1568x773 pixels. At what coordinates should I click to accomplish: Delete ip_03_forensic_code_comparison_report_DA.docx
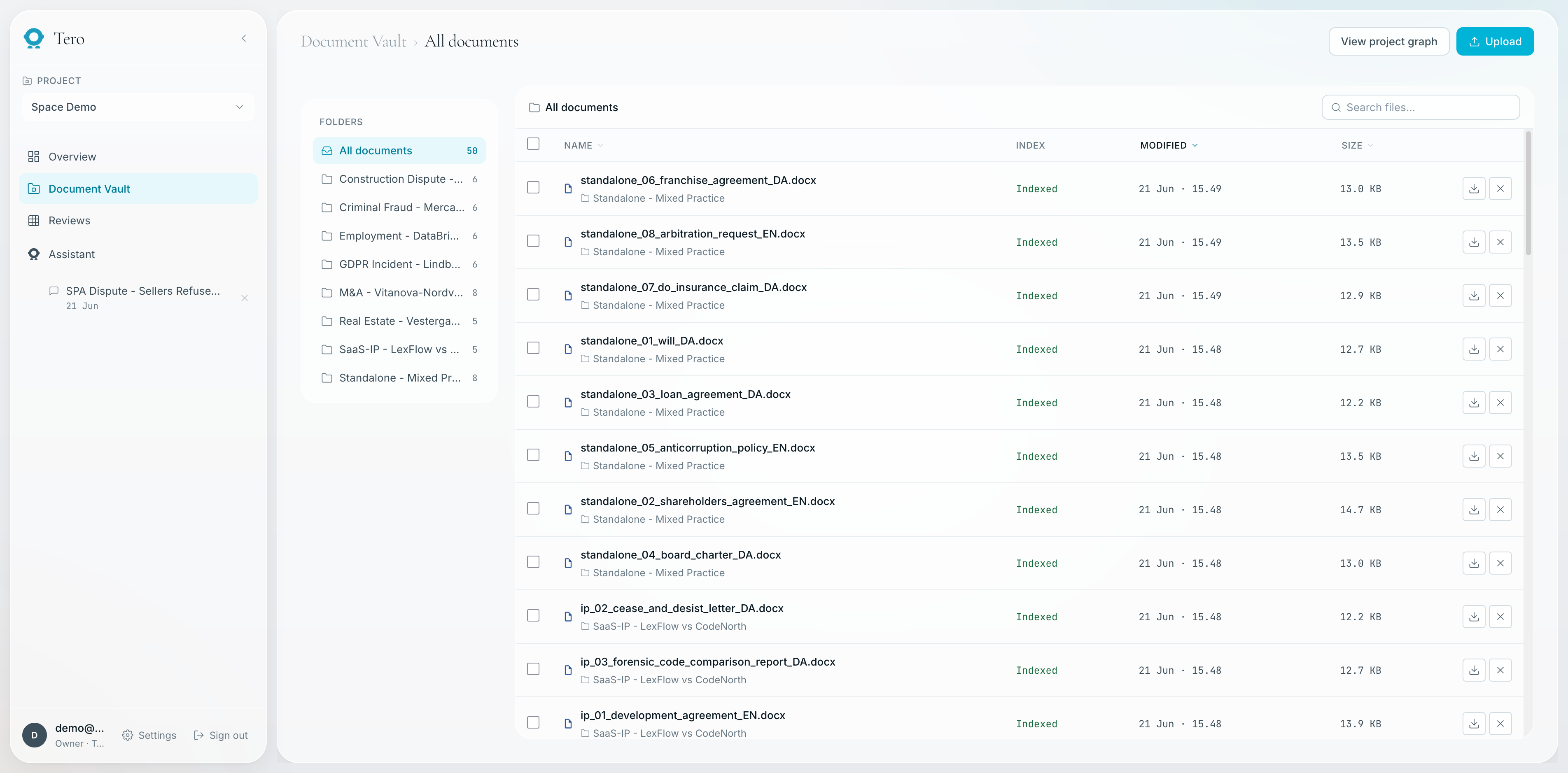point(1500,671)
